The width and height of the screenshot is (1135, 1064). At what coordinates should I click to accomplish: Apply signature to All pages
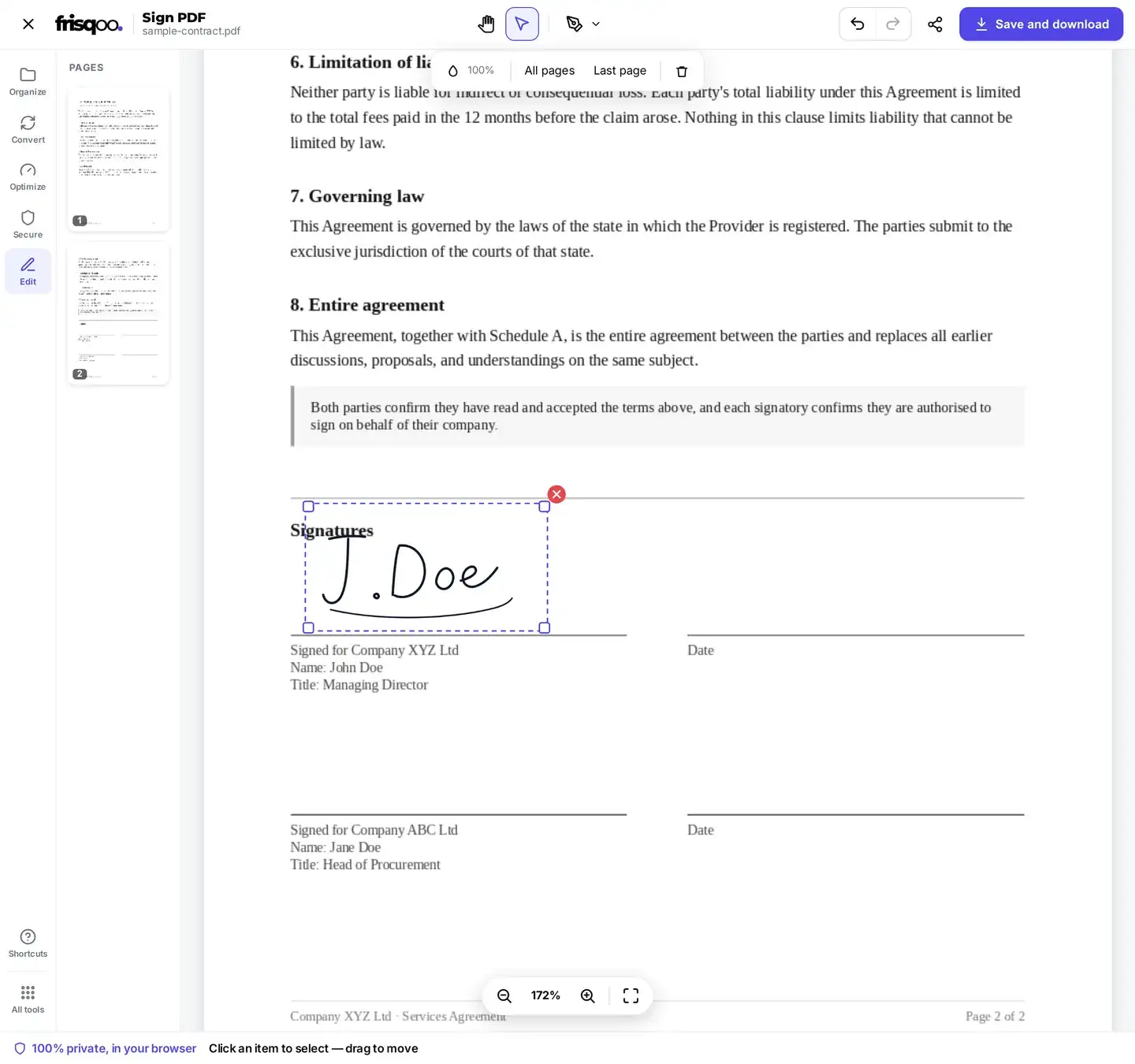(549, 71)
